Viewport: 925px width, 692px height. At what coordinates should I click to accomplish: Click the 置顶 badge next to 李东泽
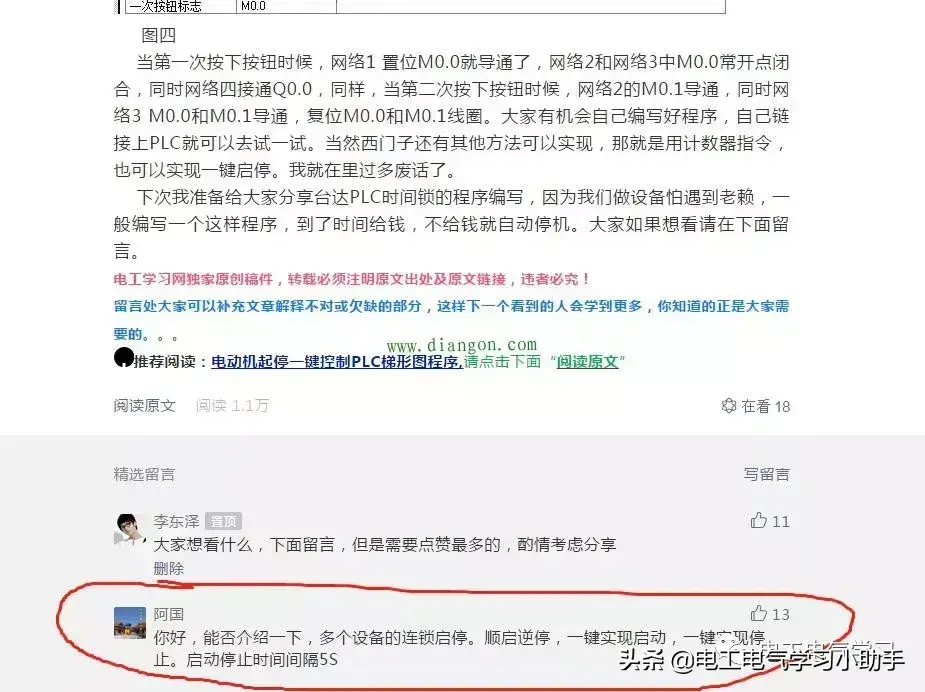pyautogui.click(x=223, y=521)
